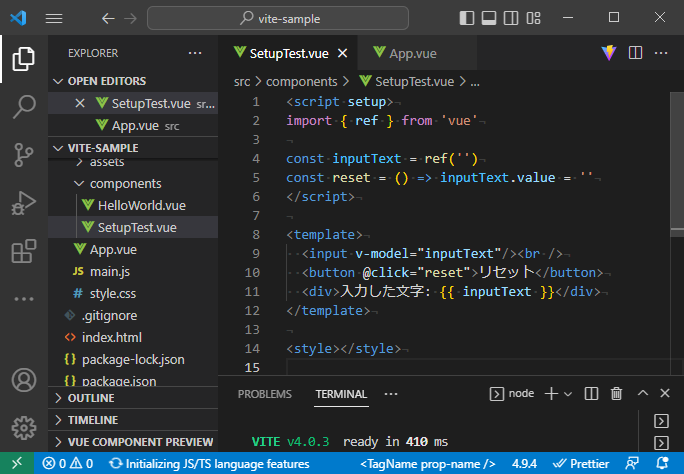
Task: Open .gitignore in the file tree
Action: tap(133, 315)
